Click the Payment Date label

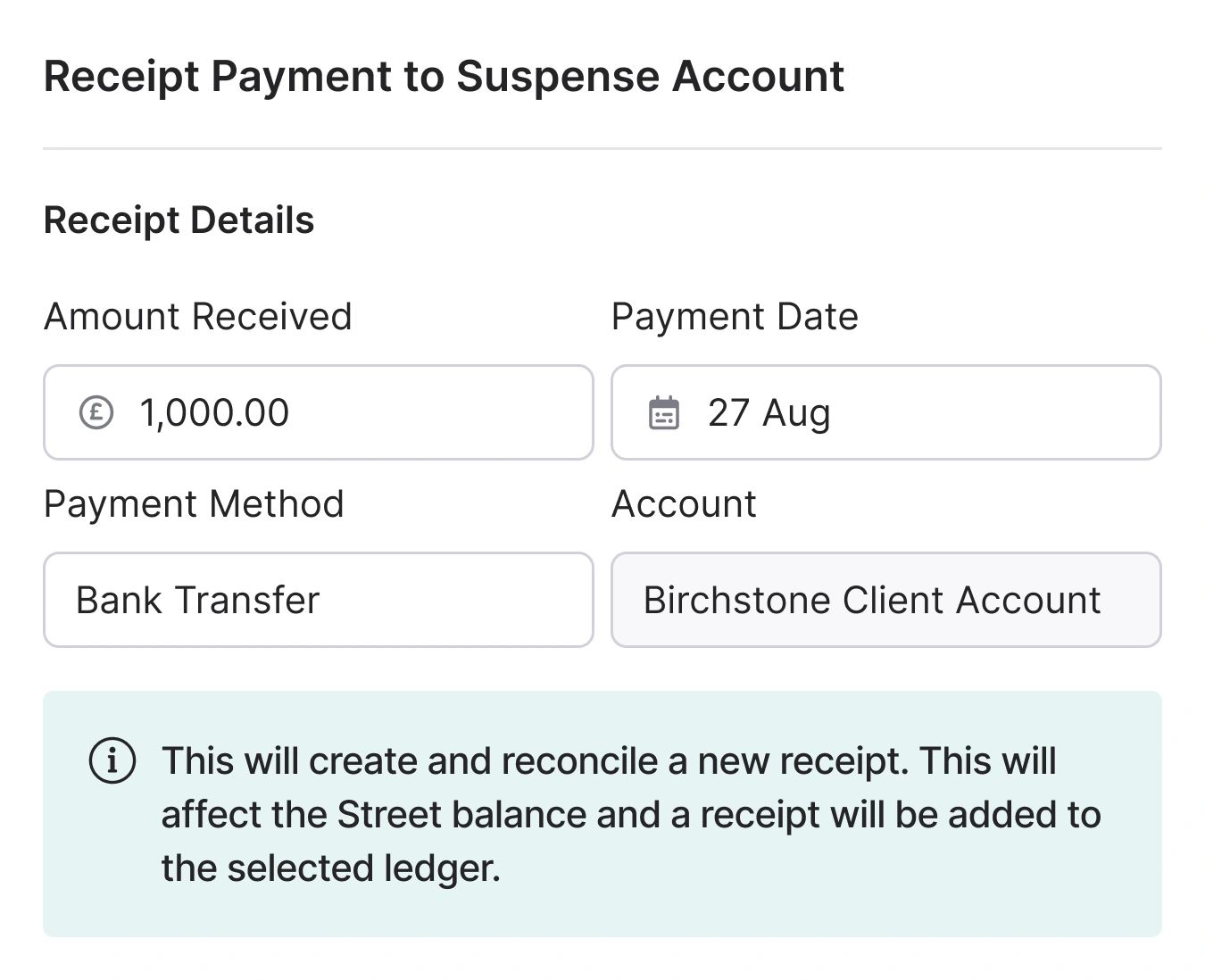click(x=734, y=317)
